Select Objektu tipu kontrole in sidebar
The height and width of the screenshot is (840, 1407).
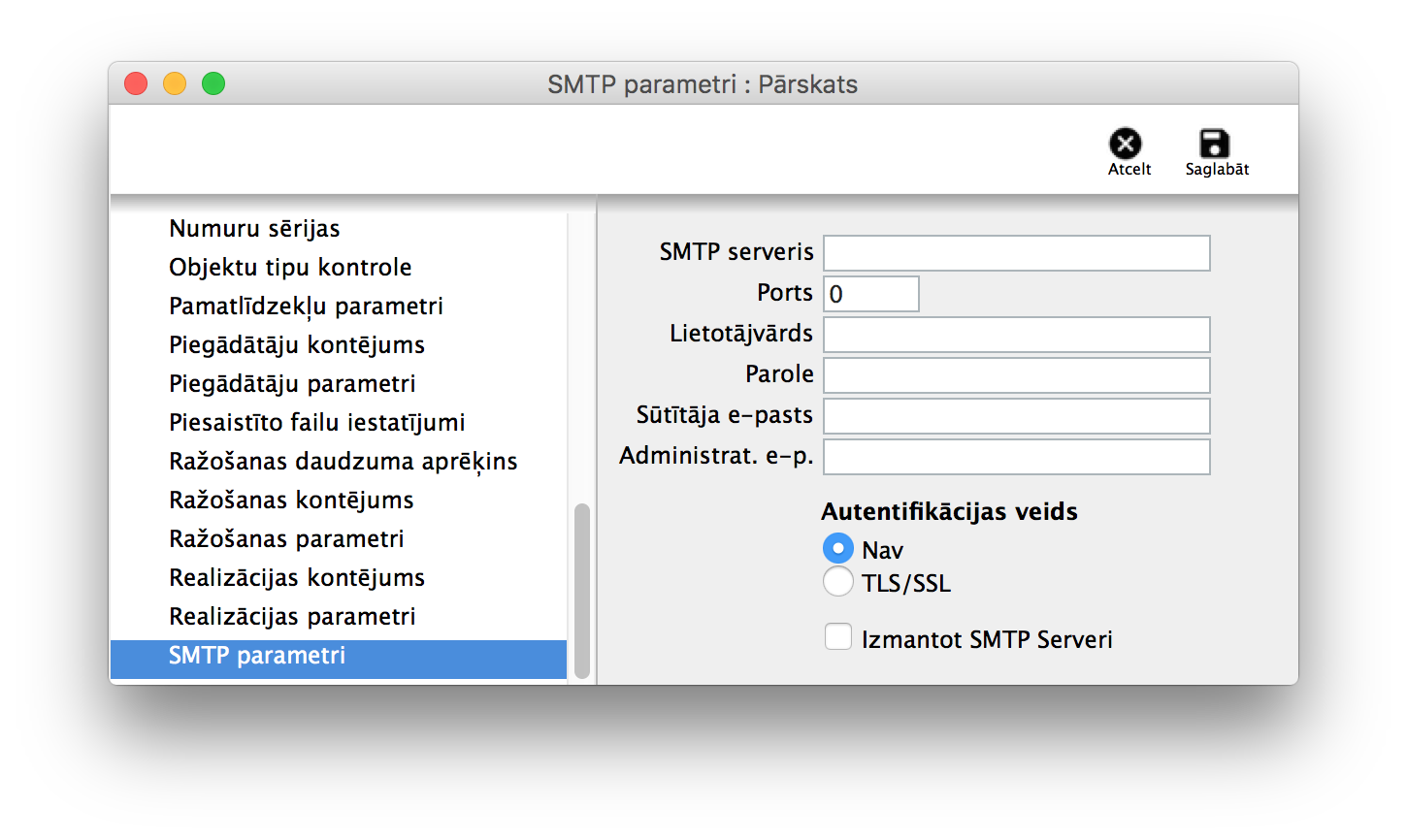[290, 268]
